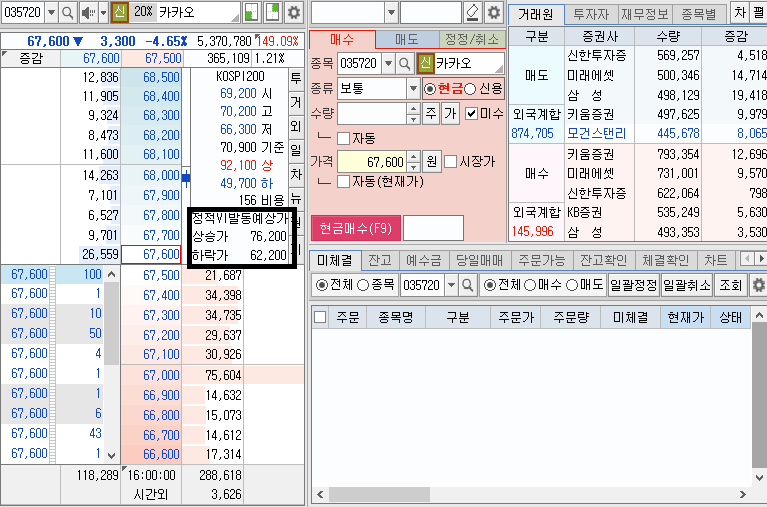
Task: Open the empty account dropdown in the order toolbar
Action: pyautogui.click(x=391, y=13)
